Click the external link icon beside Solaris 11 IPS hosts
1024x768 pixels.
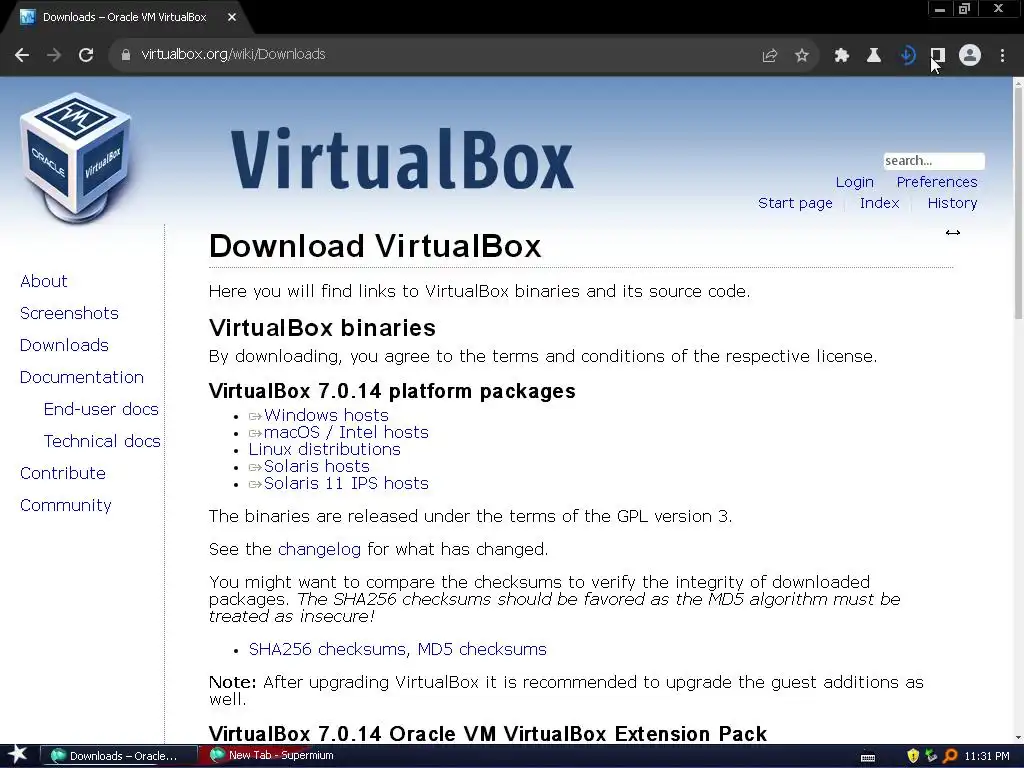click(255, 485)
